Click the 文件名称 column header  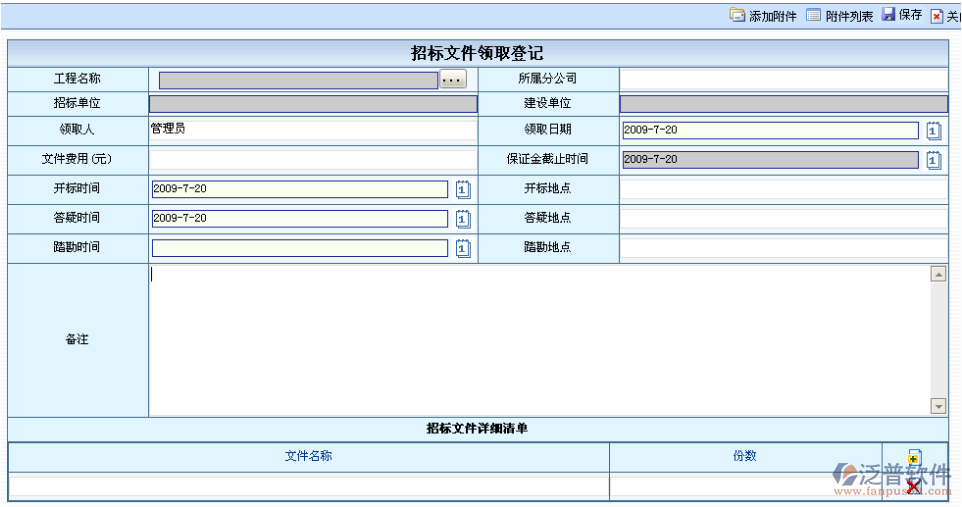pos(309,456)
